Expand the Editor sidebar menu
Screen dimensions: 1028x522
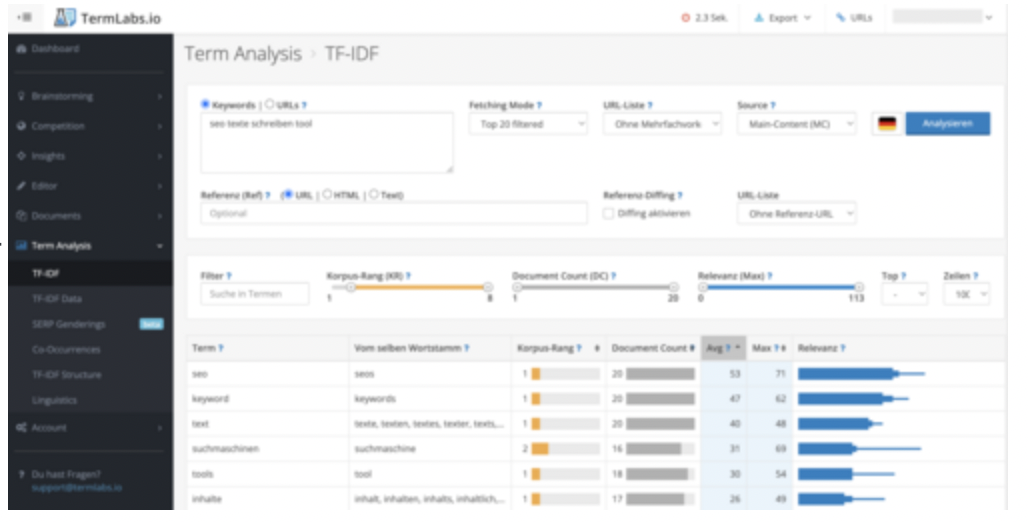90,186
